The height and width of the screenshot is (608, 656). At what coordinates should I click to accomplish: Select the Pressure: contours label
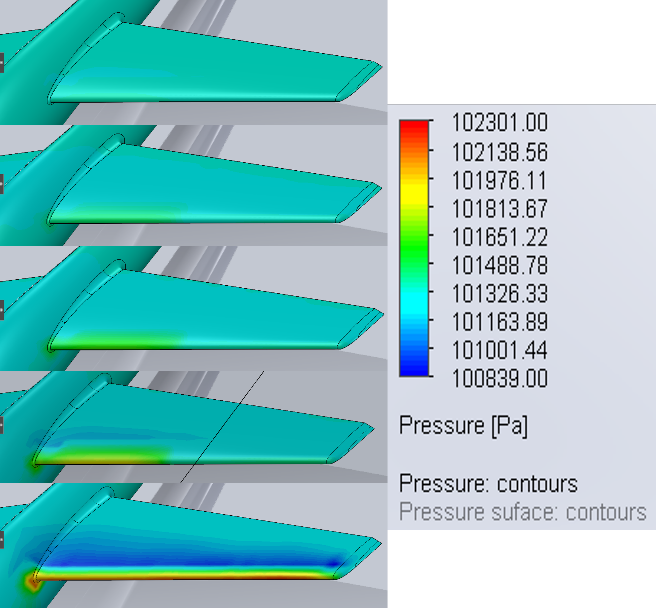[488, 484]
